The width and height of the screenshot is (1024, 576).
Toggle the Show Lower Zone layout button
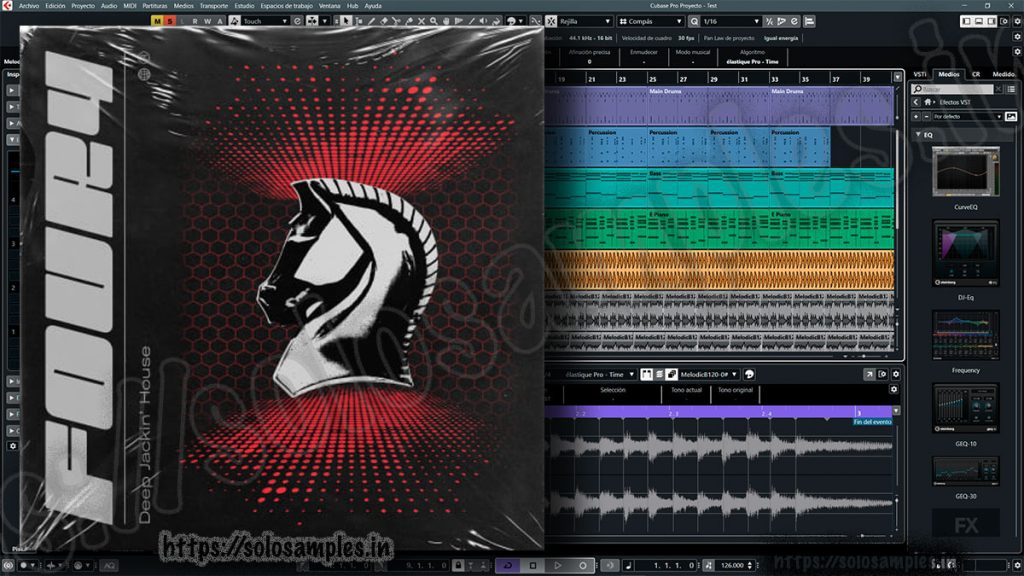point(978,21)
